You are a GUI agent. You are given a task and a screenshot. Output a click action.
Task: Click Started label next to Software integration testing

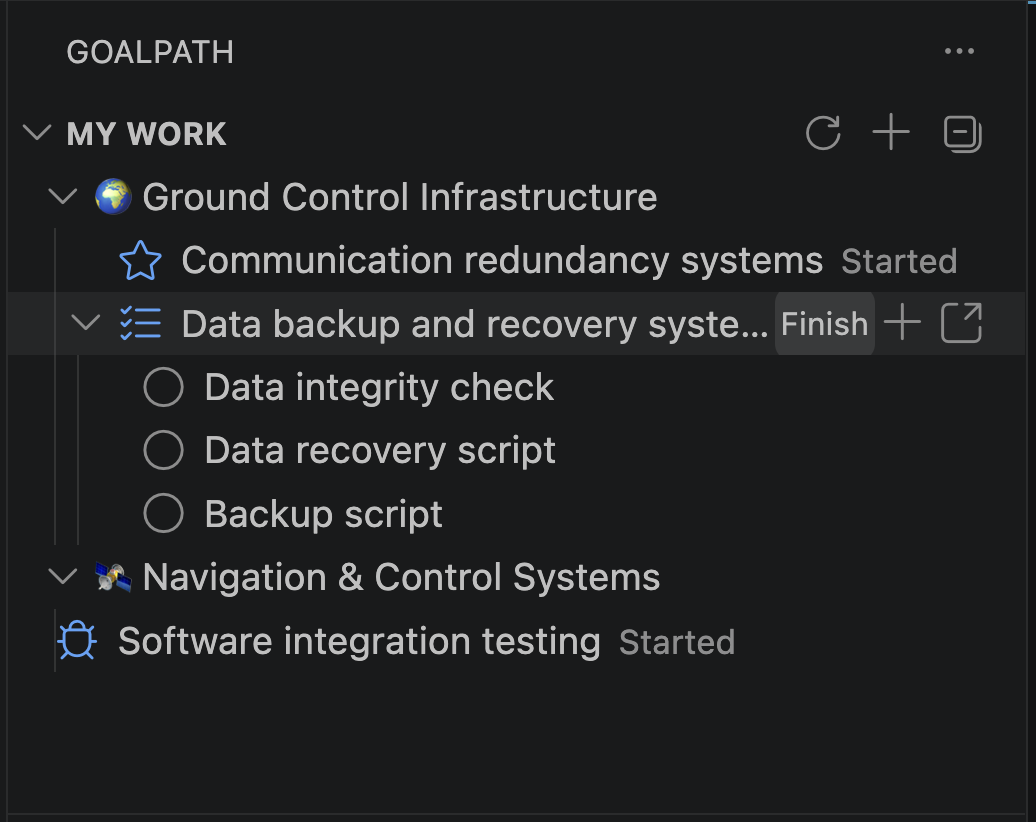pyautogui.click(x=677, y=641)
